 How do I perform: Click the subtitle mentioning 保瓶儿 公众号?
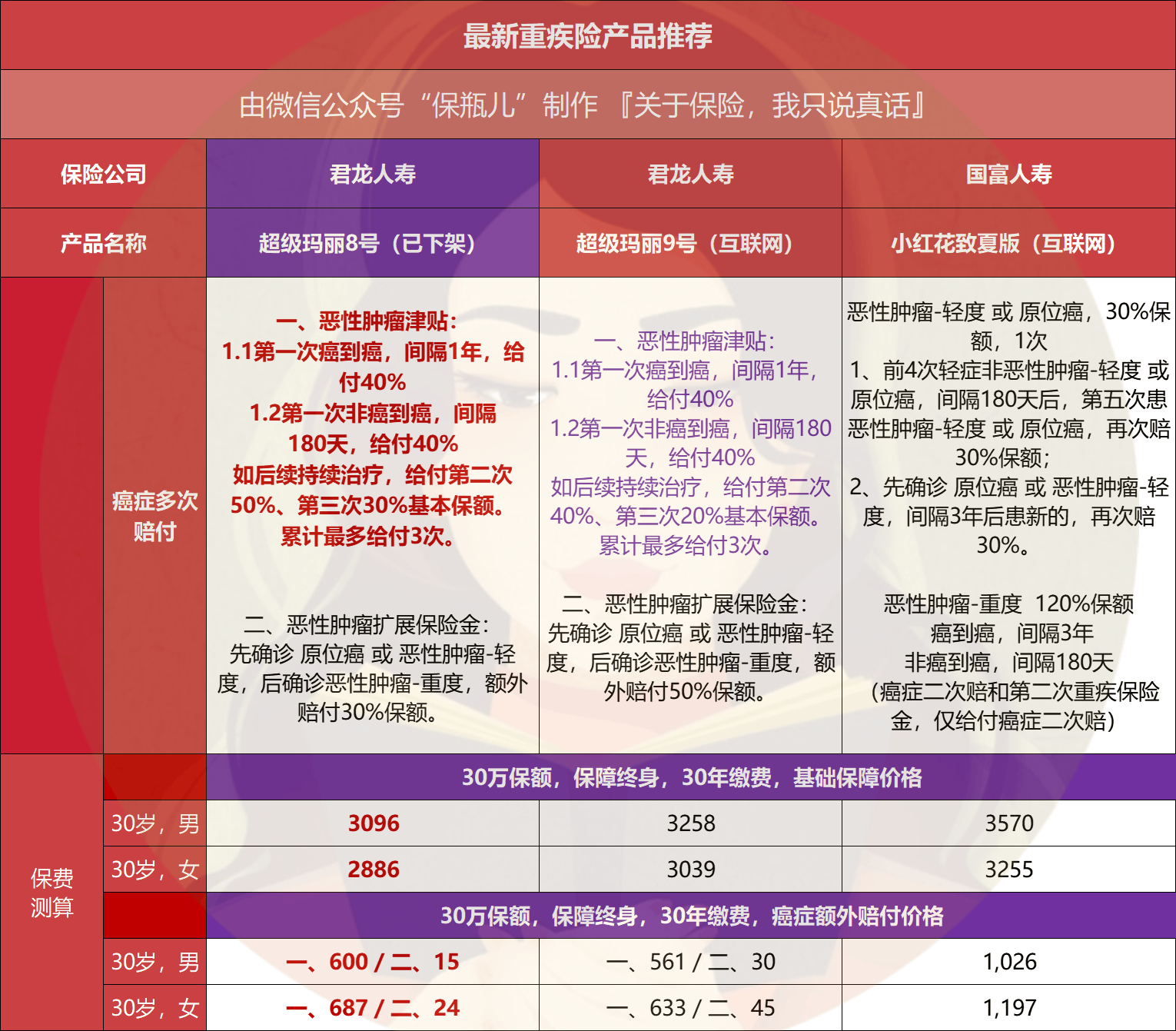[x=582, y=105]
